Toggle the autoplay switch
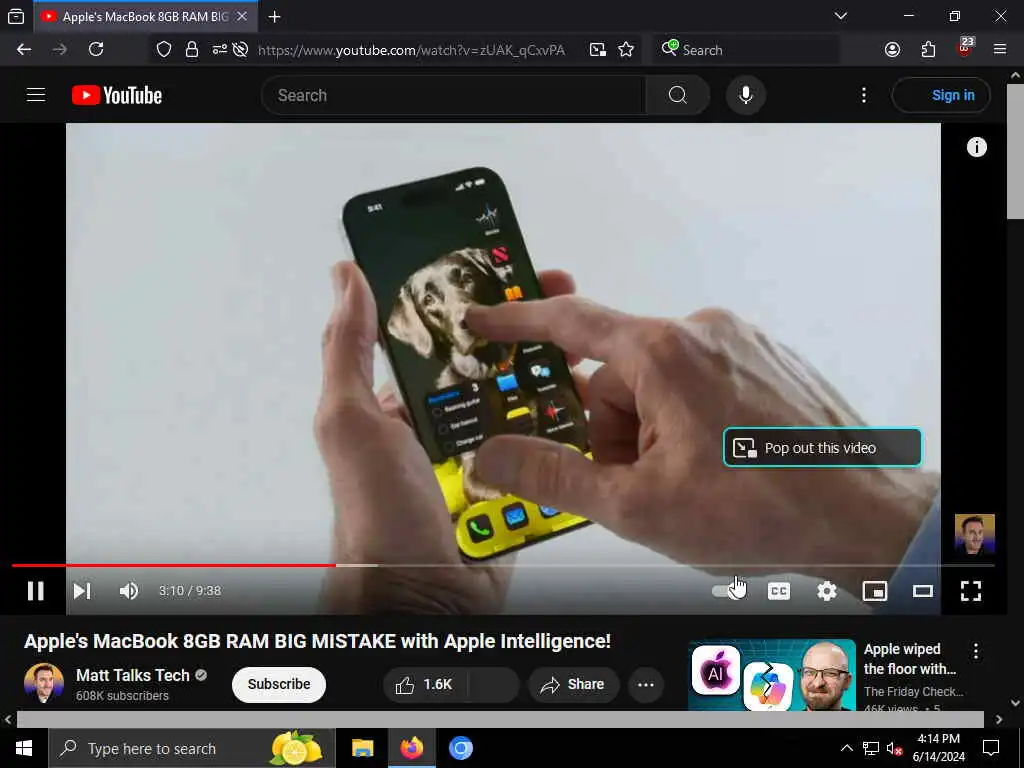 (727, 591)
